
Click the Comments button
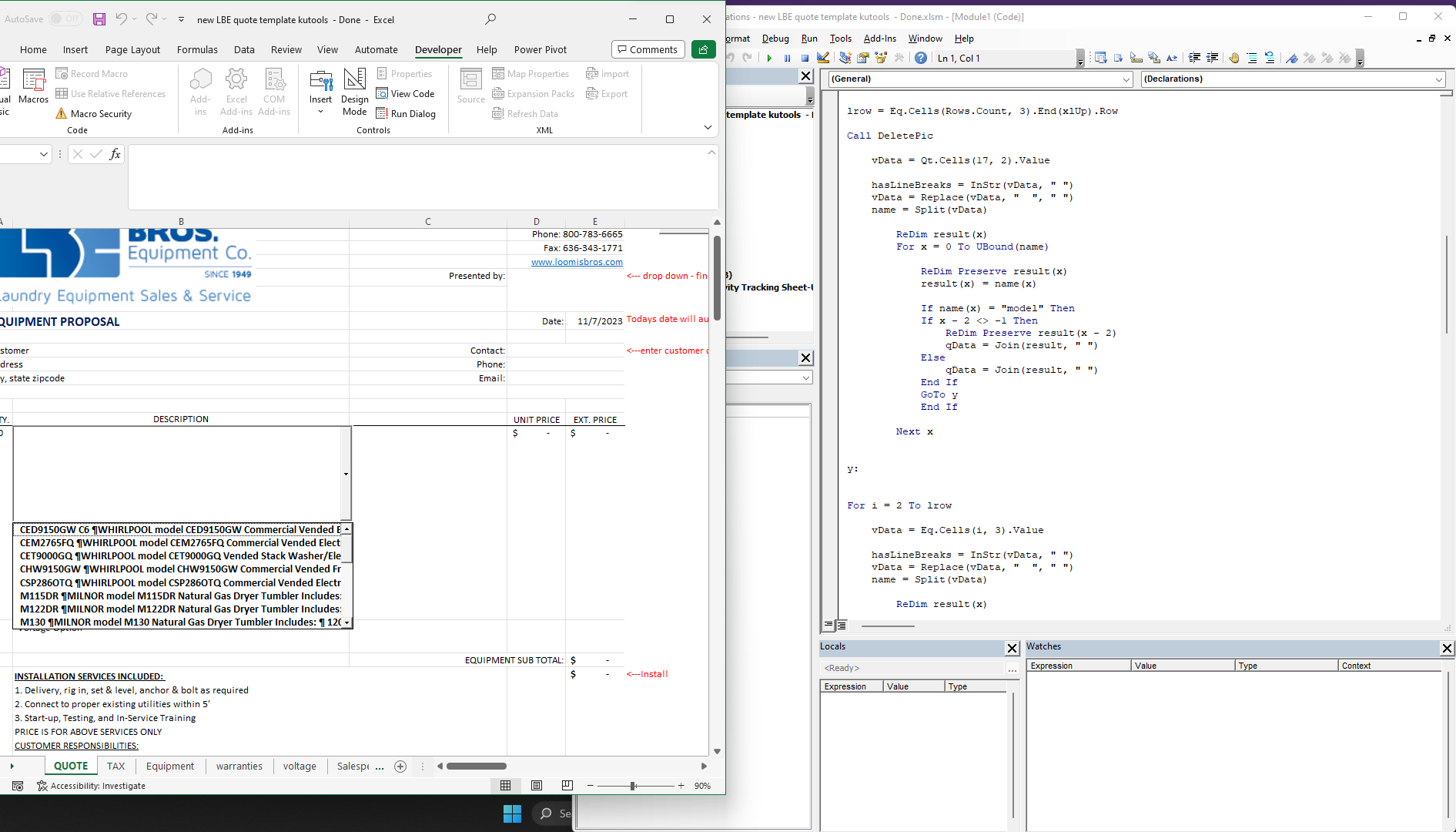tap(648, 49)
